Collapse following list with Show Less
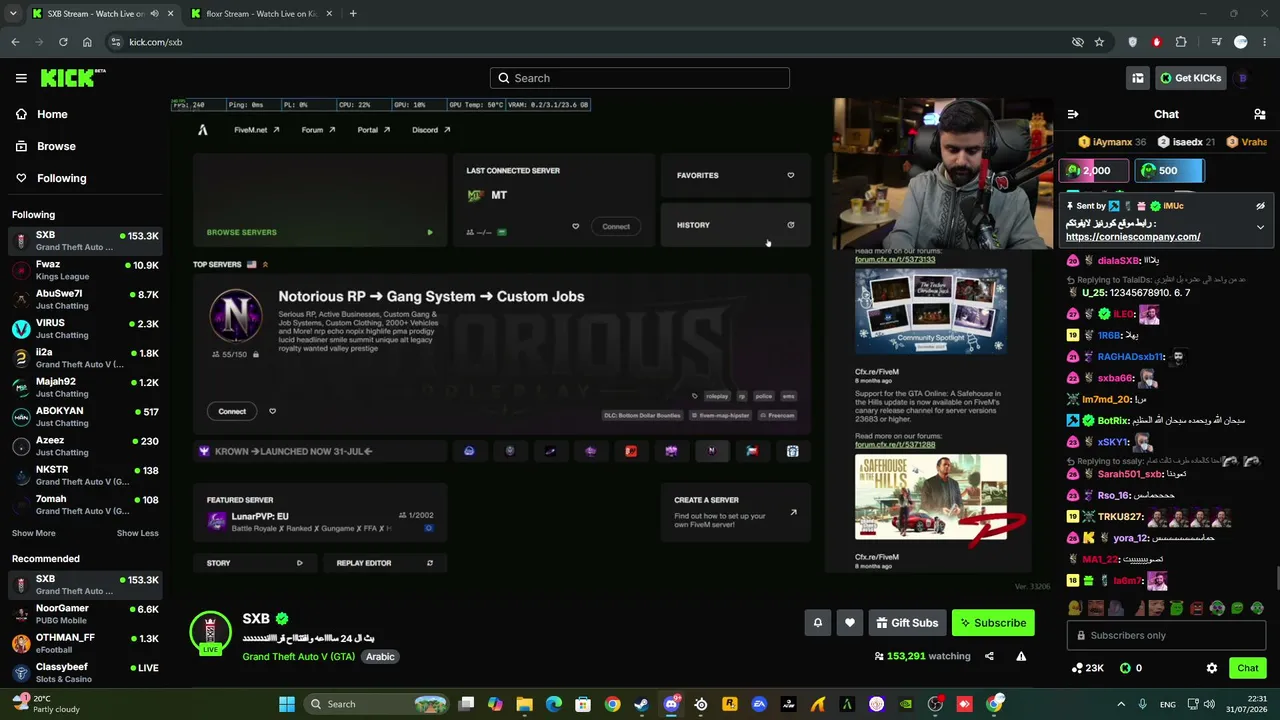Viewport: 1280px width, 720px height. (x=138, y=533)
